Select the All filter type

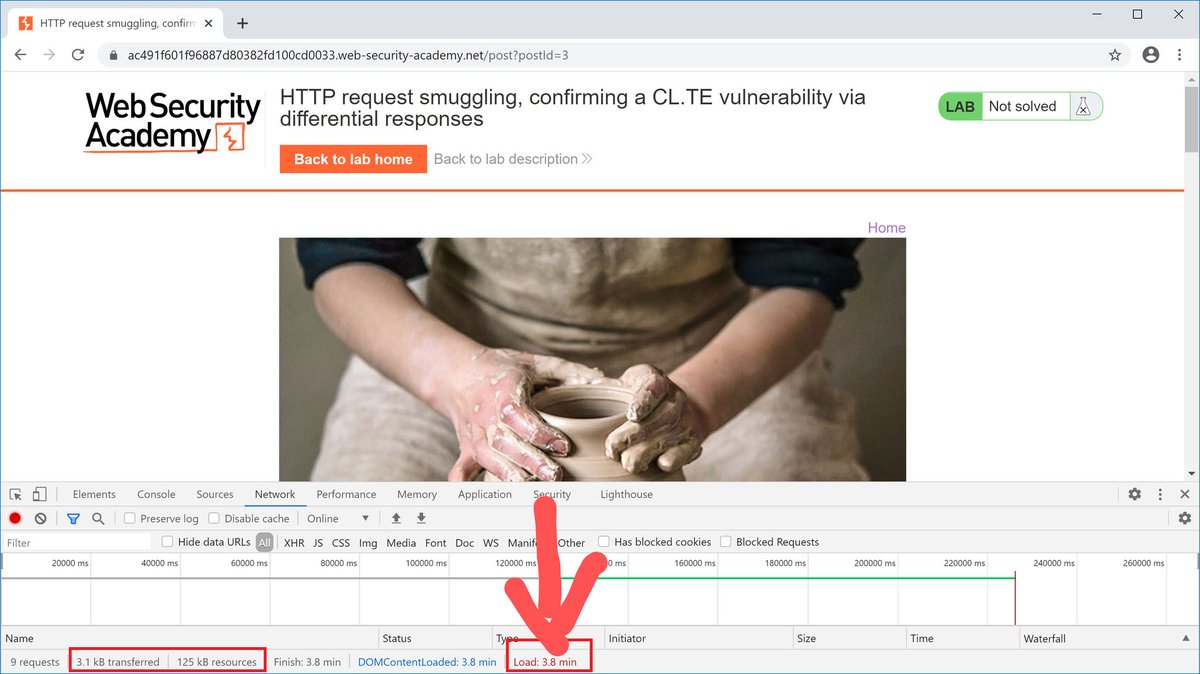(x=264, y=543)
